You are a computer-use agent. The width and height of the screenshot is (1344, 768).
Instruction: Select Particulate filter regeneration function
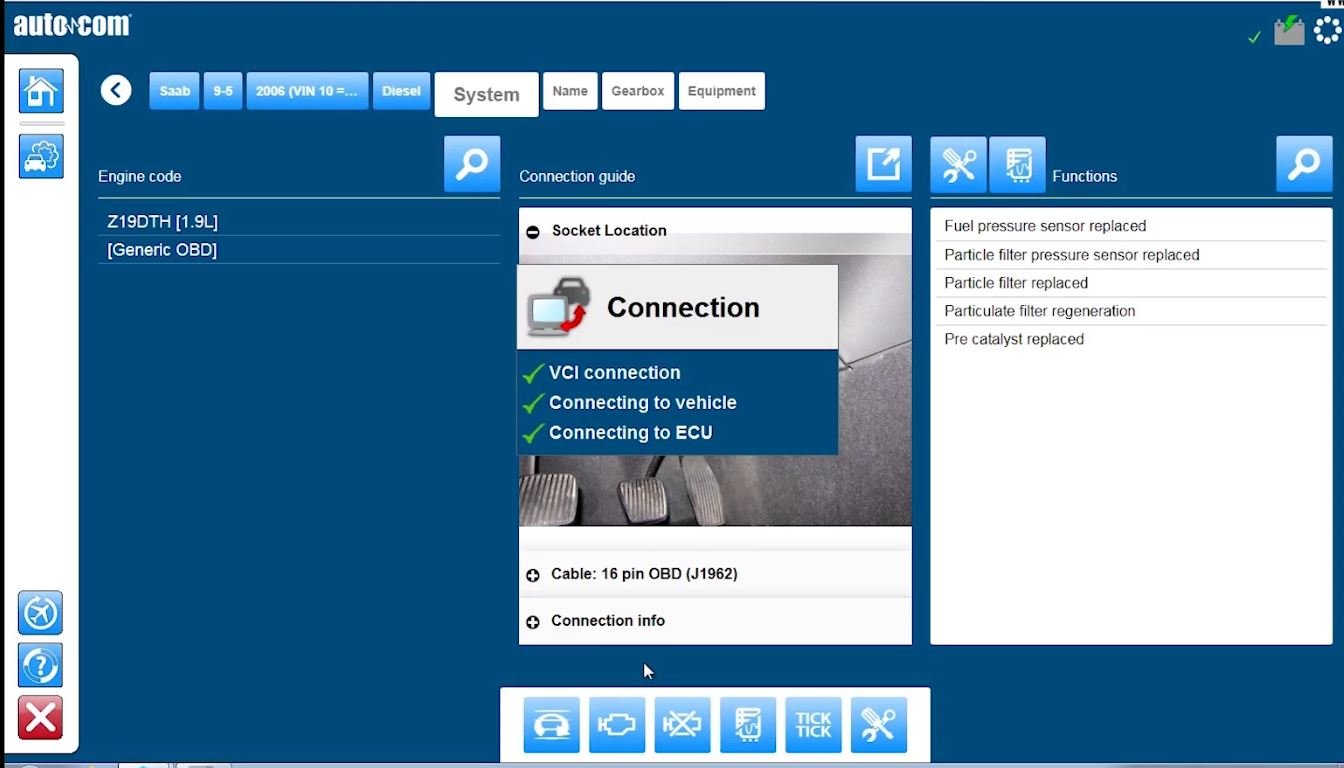(x=1039, y=311)
